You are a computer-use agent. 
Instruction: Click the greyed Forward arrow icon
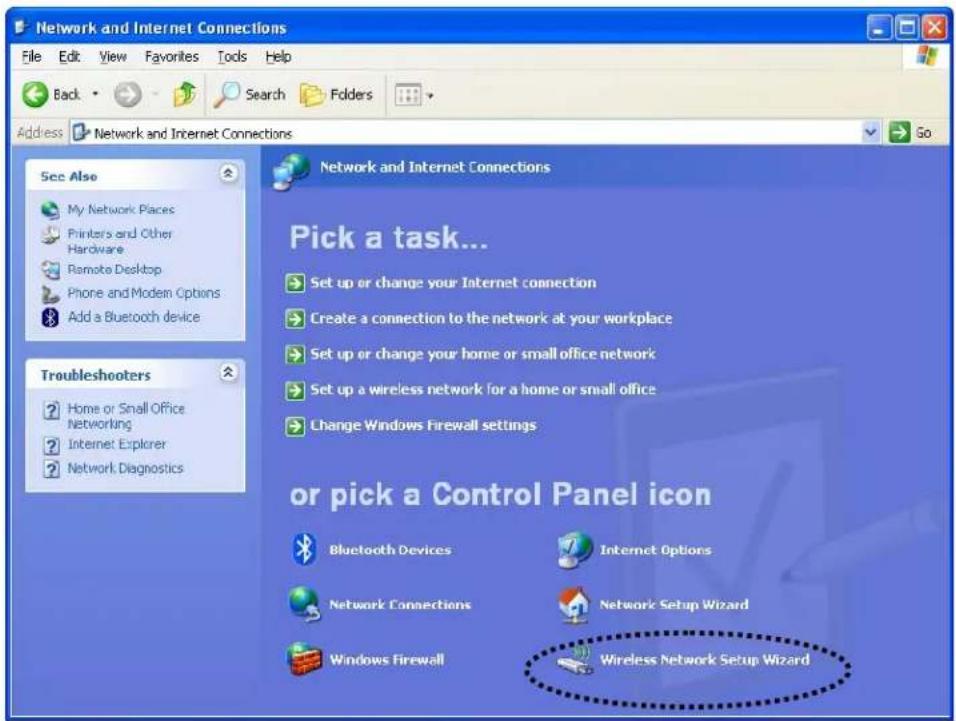click(x=127, y=94)
